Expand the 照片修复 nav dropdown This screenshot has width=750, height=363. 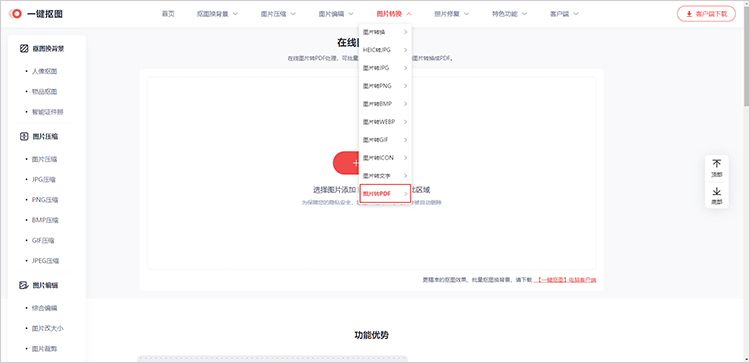click(452, 14)
